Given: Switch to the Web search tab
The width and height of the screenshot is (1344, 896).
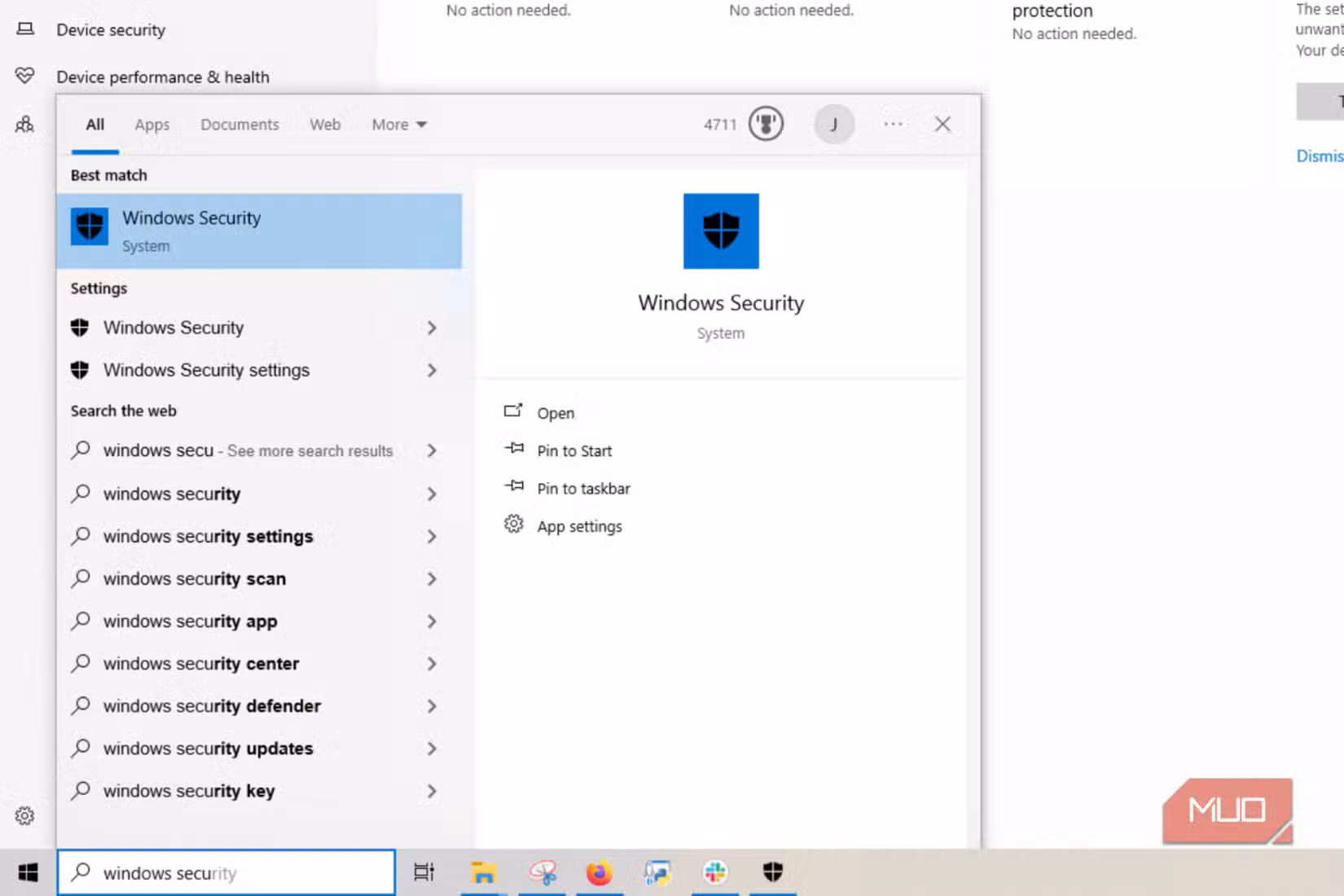Looking at the screenshot, I should tap(325, 125).
